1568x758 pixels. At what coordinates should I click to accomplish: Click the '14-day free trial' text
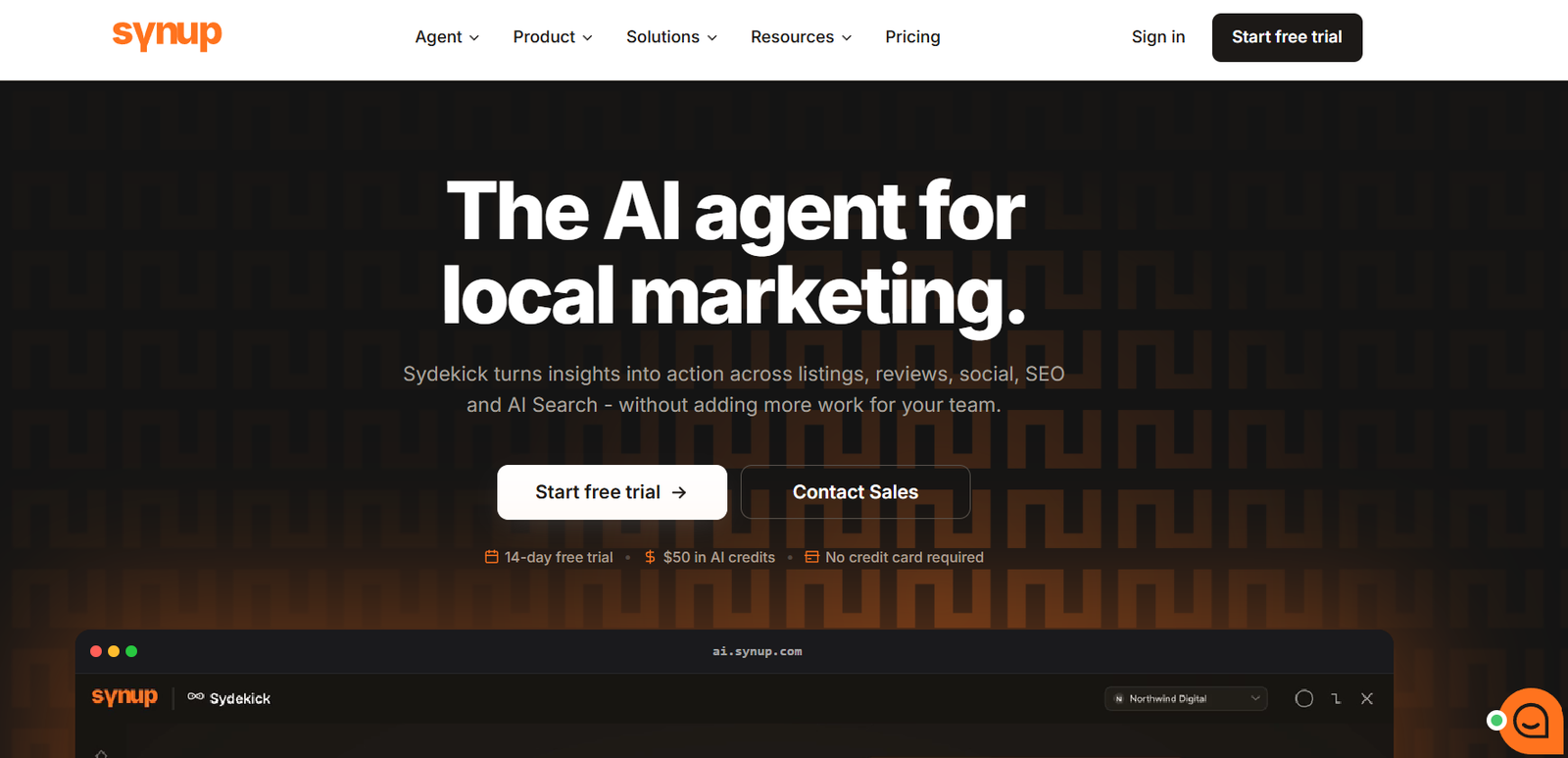click(x=559, y=557)
